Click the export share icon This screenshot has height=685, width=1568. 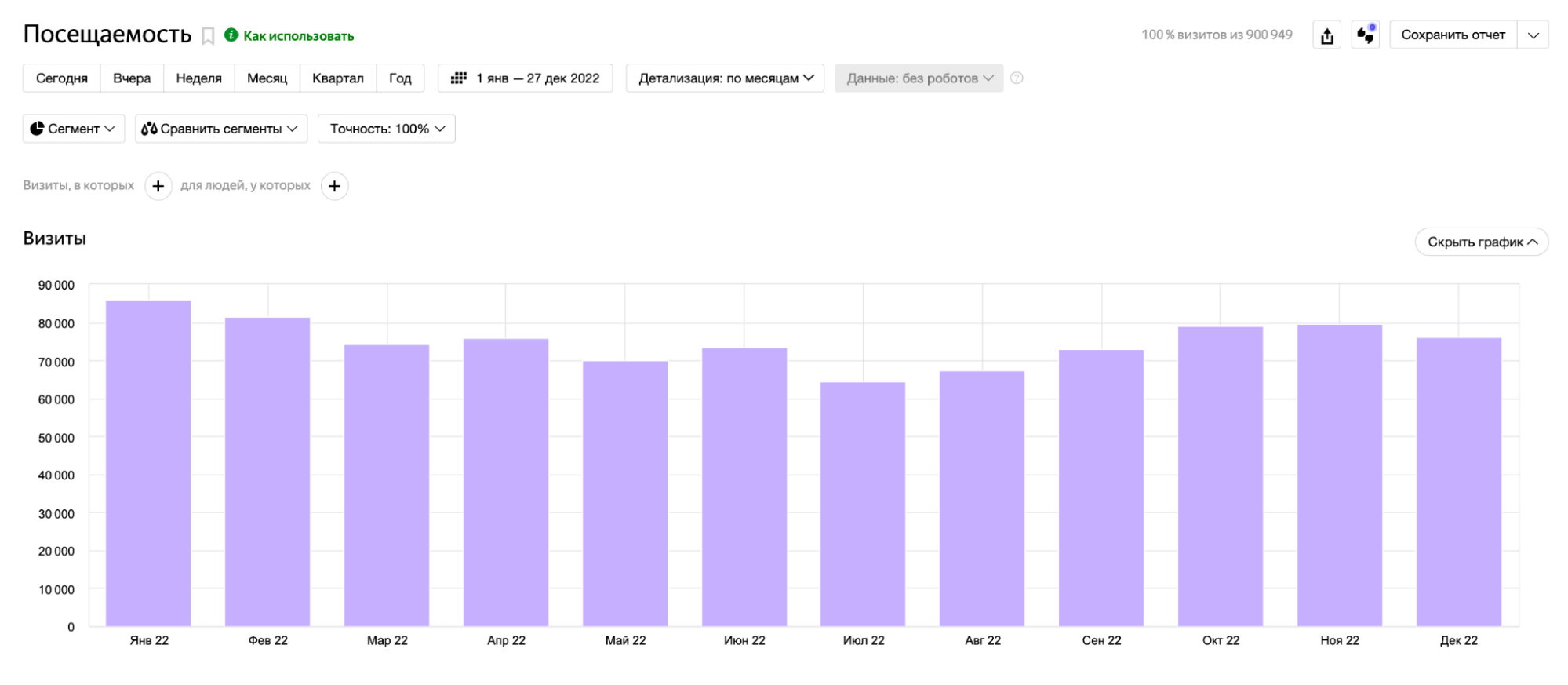(x=1326, y=35)
